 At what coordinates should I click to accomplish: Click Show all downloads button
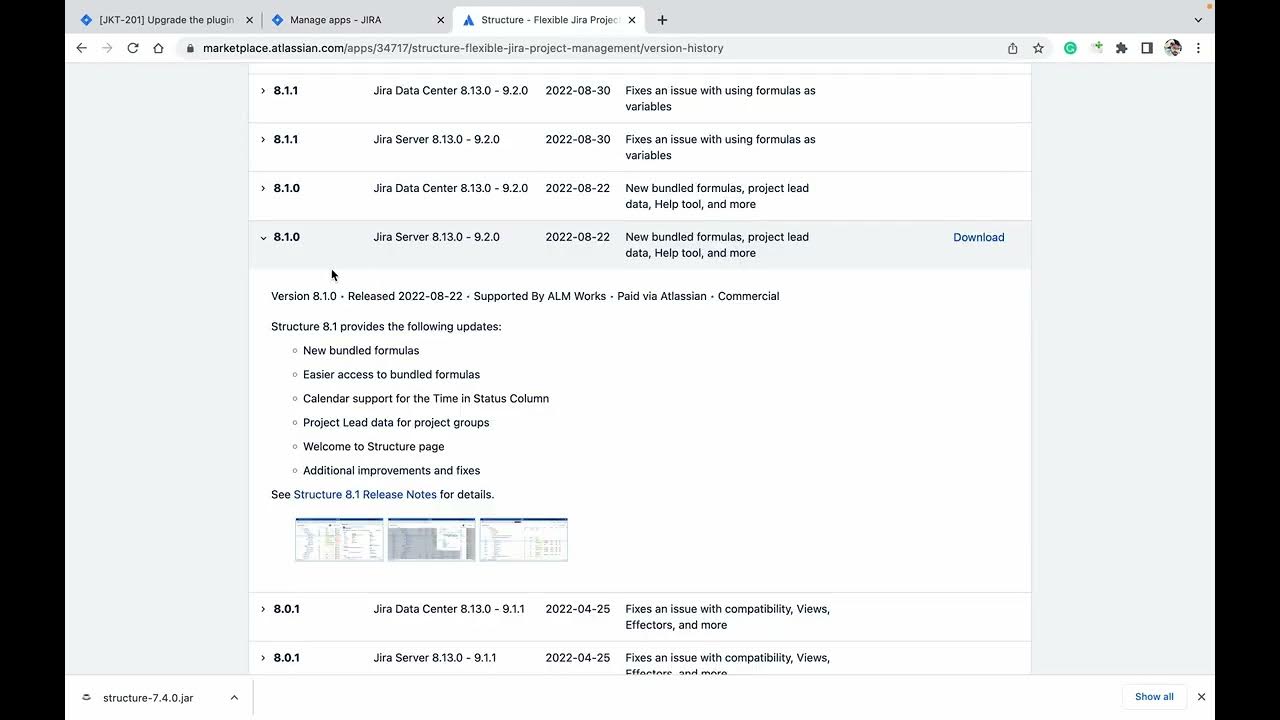1154,697
